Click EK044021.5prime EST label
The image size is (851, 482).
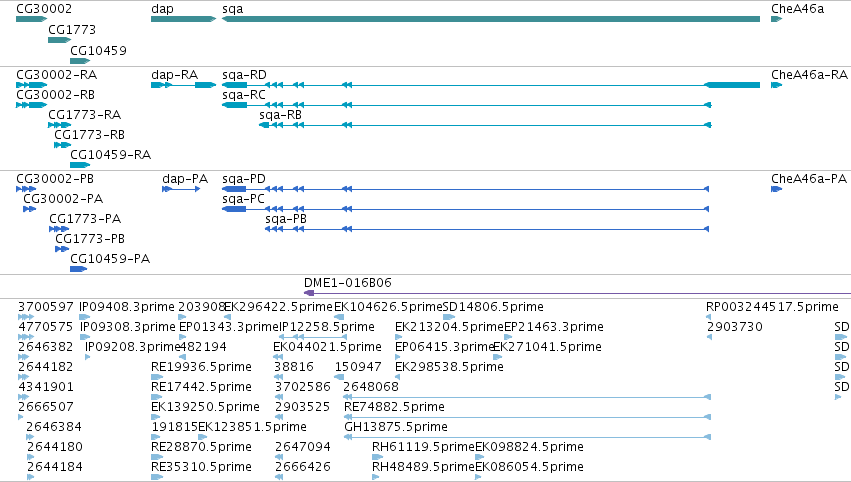click(327, 347)
